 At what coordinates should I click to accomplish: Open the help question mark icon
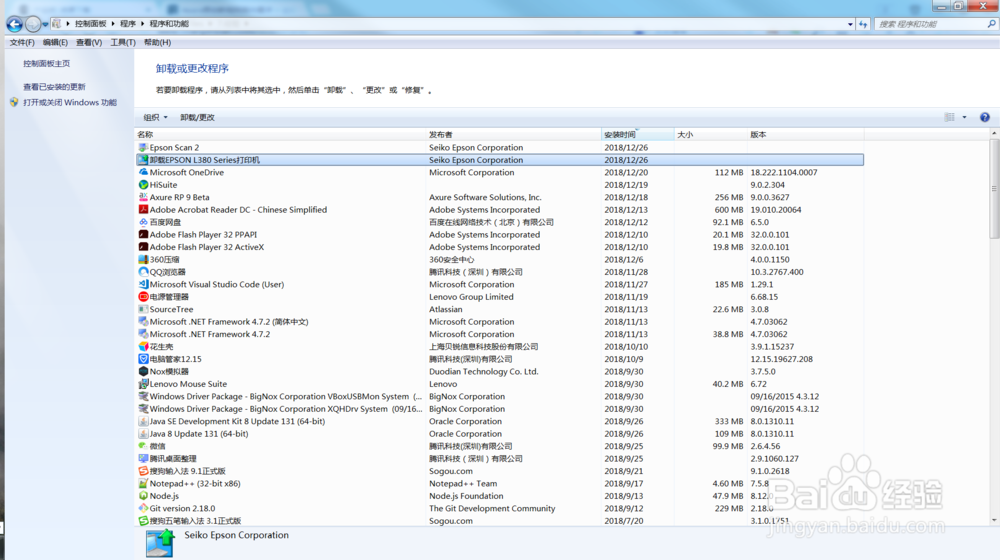click(x=985, y=117)
